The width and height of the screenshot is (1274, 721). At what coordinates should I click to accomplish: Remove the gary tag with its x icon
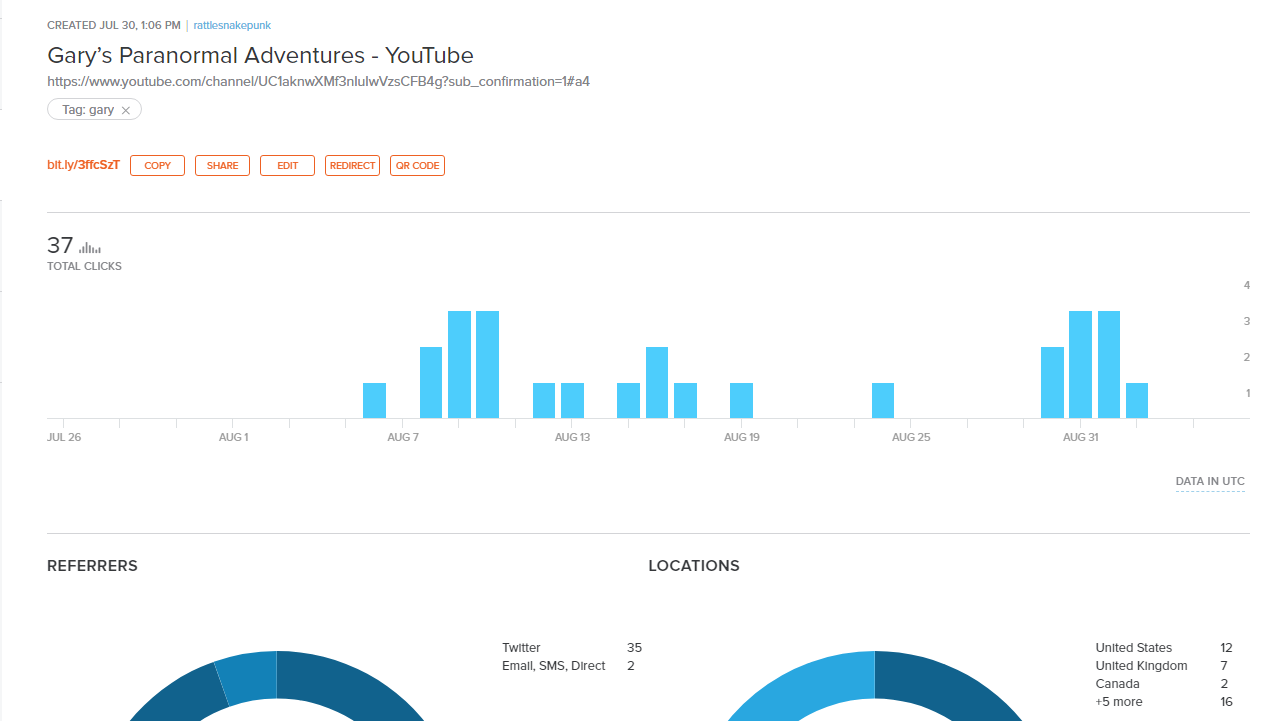tap(126, 111)
